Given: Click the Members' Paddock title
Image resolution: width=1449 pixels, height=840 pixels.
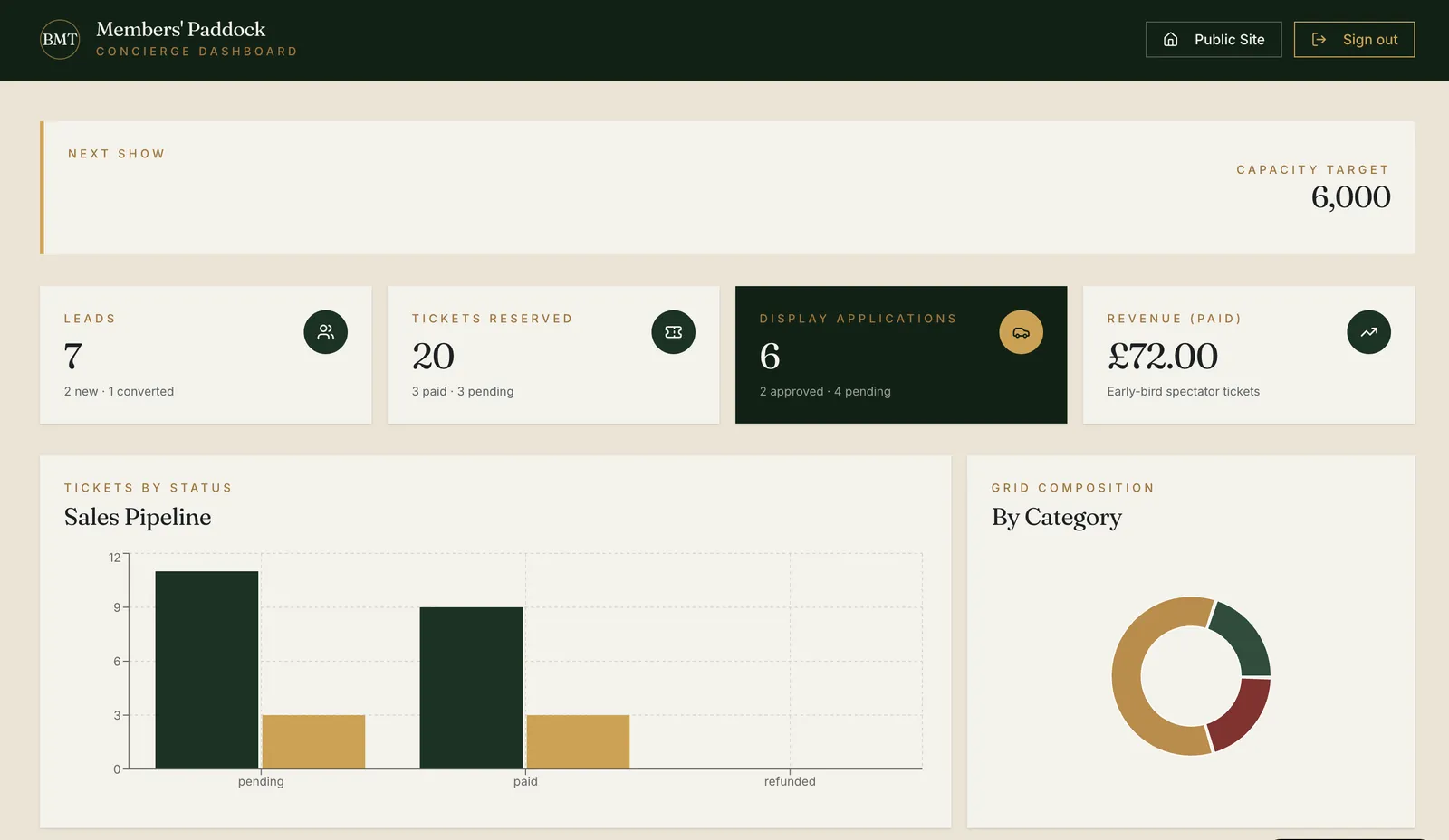Looking at the screenshot, I should 181,29.
